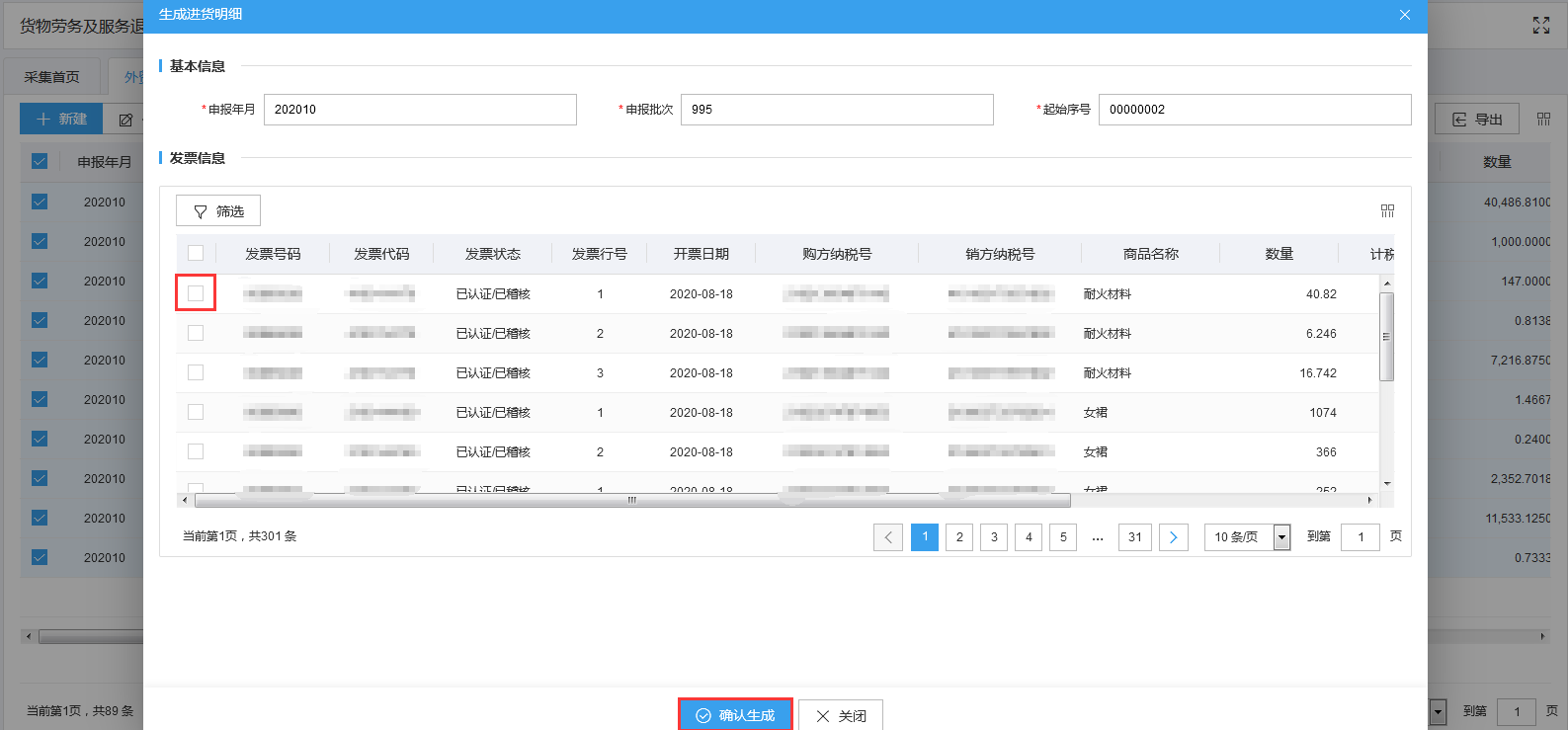1568x730 pixels.
Task: Go to next page using right arrow
Action: point(1173,537)
